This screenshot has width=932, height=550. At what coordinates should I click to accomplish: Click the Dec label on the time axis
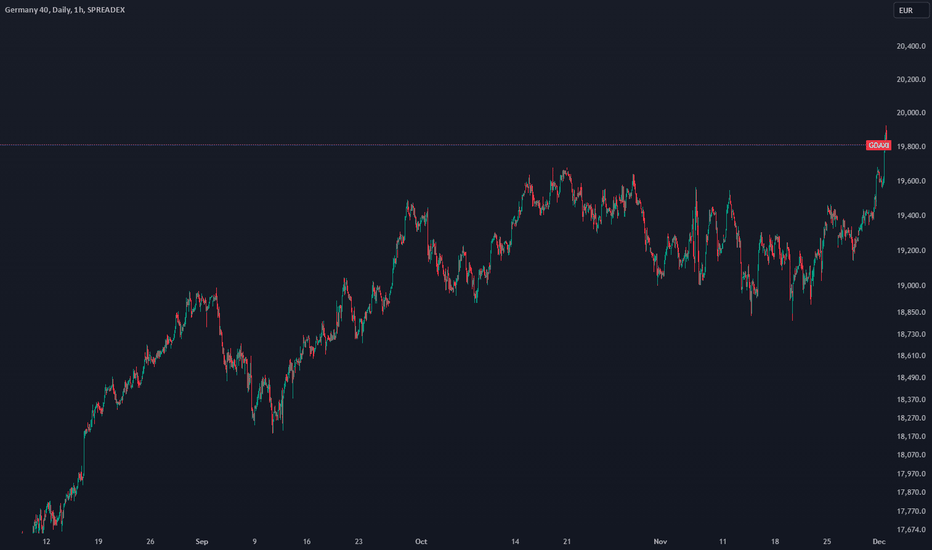click(879, 542)
